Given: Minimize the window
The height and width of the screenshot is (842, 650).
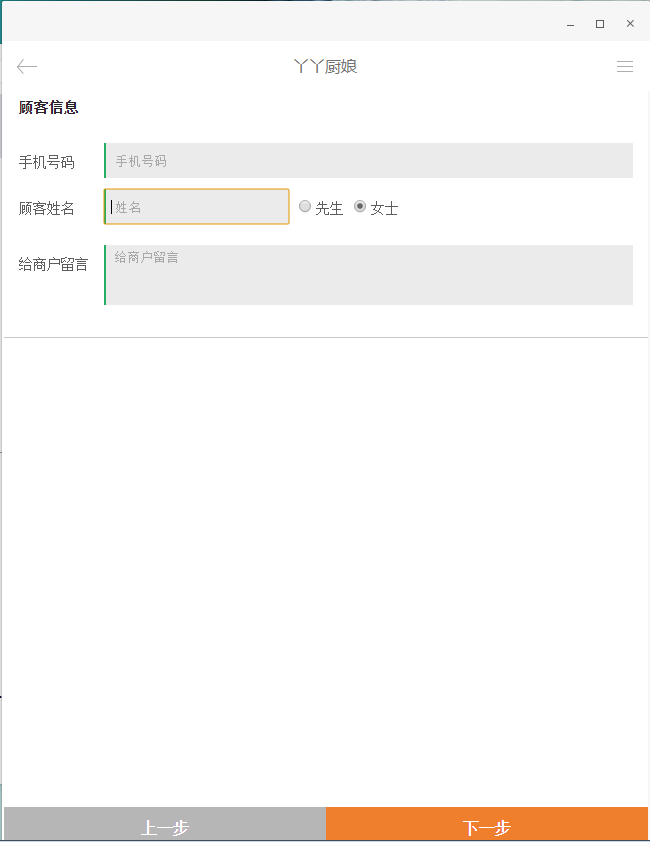Looking at the screenshot, I should tap(571, 24).
